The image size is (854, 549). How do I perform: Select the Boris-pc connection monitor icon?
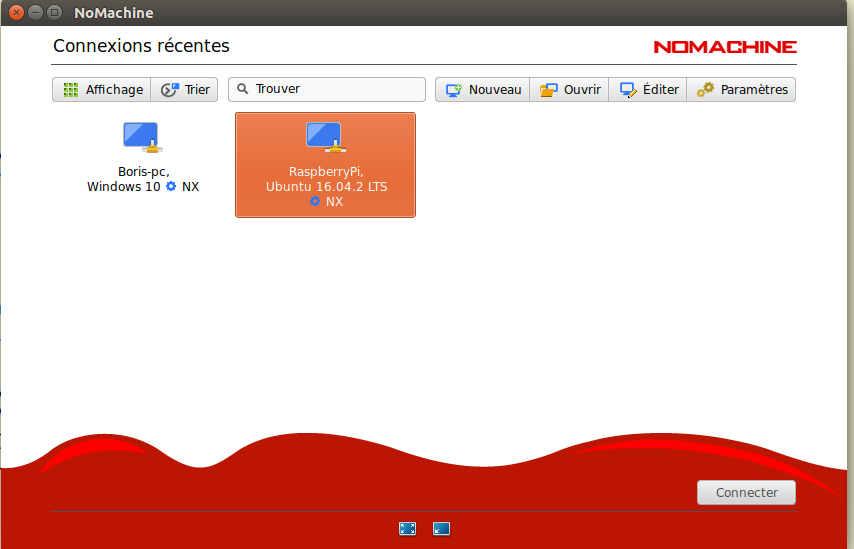pyautogui.click(x=143, y=137)
